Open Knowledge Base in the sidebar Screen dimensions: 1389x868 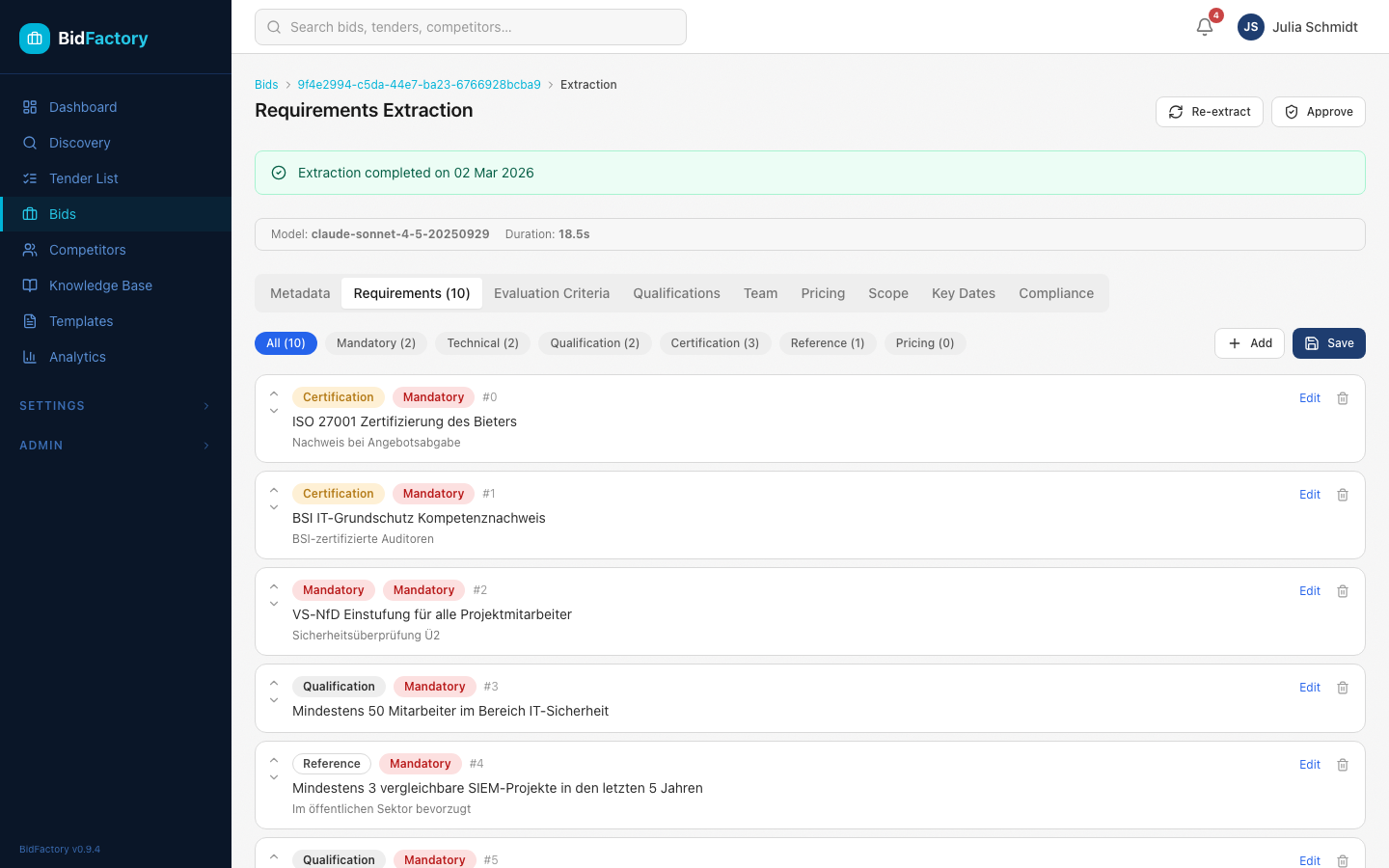[x=116, y=285]
